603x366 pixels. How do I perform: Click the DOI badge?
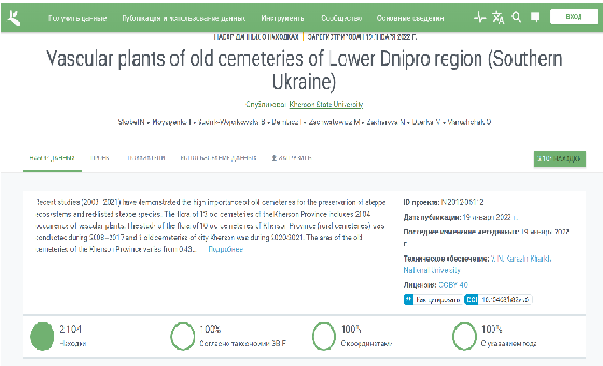click(x=498, y=299)
